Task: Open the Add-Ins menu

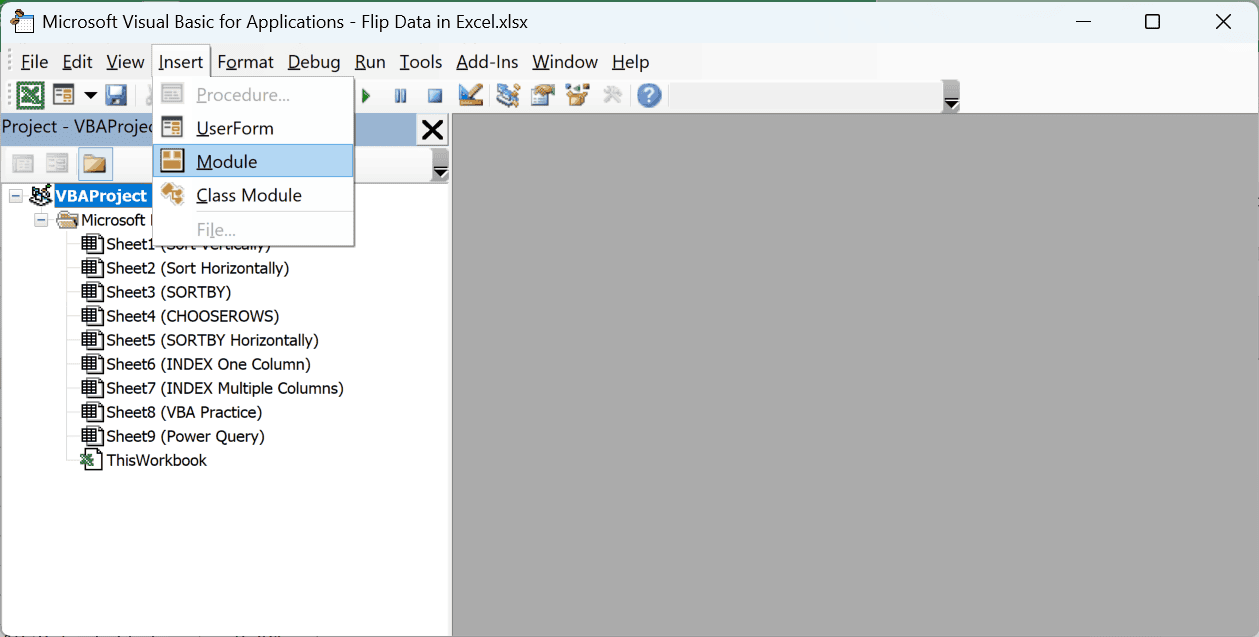Action: pyautogui.click(x=487, y=62)
